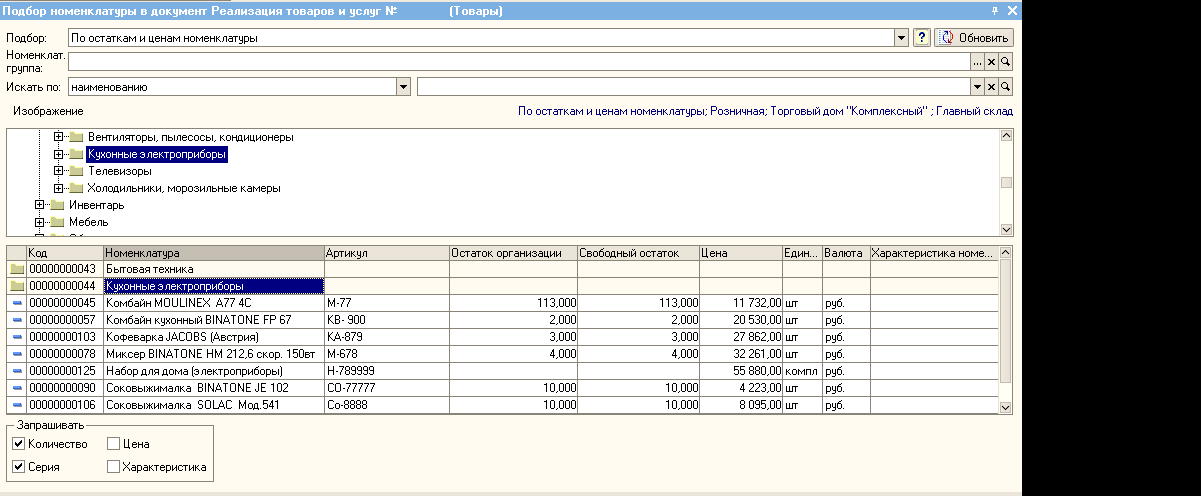The width and height of the screenshot is (1201, 496).
Task: Select Холодильники, морозильные камеры folder
Action: click(184, 188)
